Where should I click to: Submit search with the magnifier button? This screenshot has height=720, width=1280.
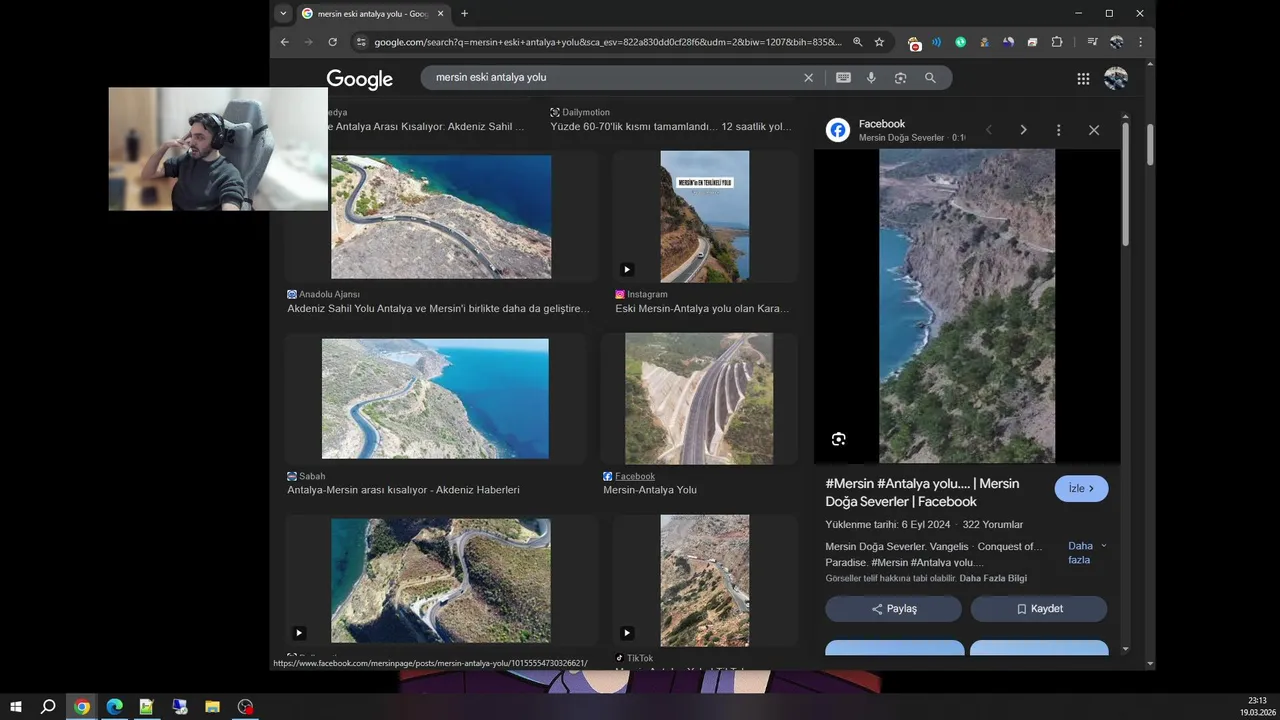click(930, 78)
